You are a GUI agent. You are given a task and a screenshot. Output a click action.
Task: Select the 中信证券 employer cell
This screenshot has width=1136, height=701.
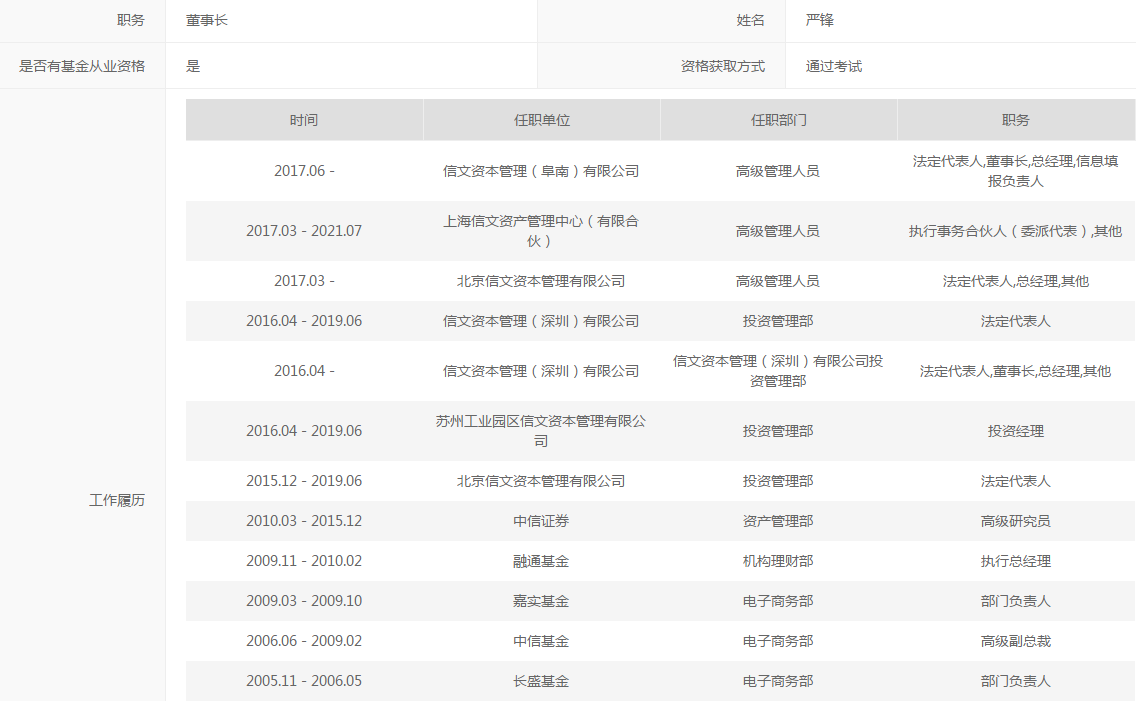coord(541,521)
